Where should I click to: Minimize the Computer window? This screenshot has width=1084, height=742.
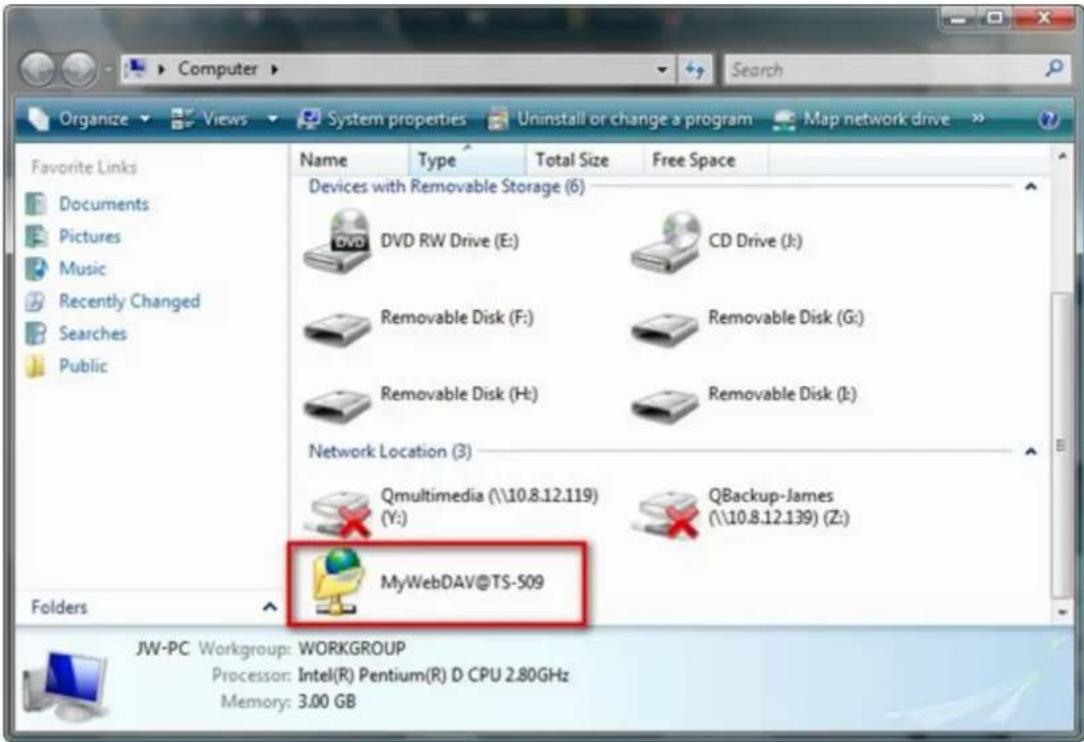(958, 19)
